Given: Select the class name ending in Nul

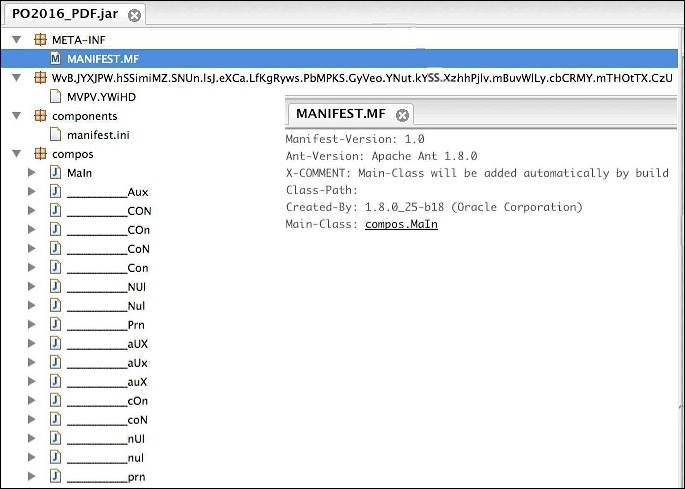Looking at the screenshot, I should 106,306.
